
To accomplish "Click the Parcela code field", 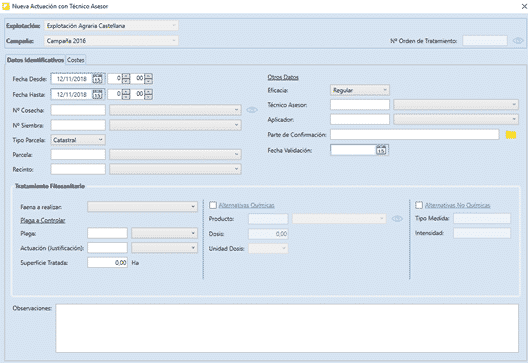I will coord(78,155).
